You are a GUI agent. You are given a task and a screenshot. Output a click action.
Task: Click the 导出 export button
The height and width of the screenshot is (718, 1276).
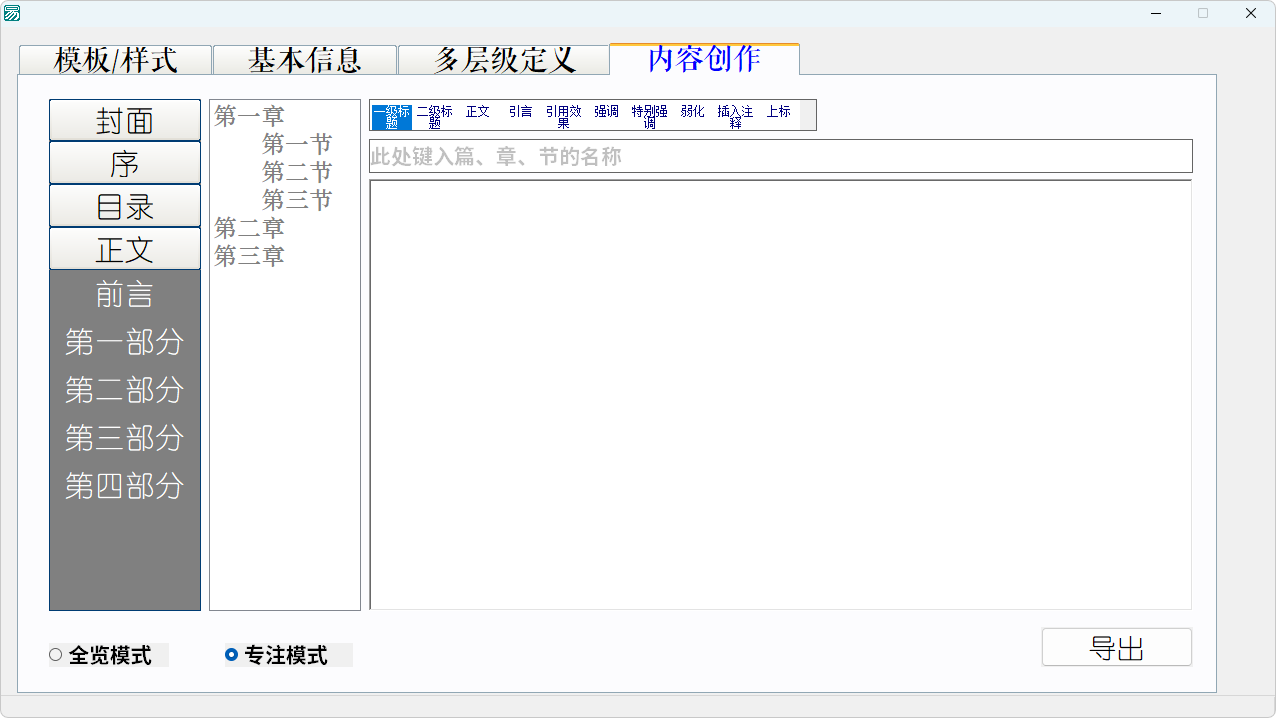click(1117, 648)
